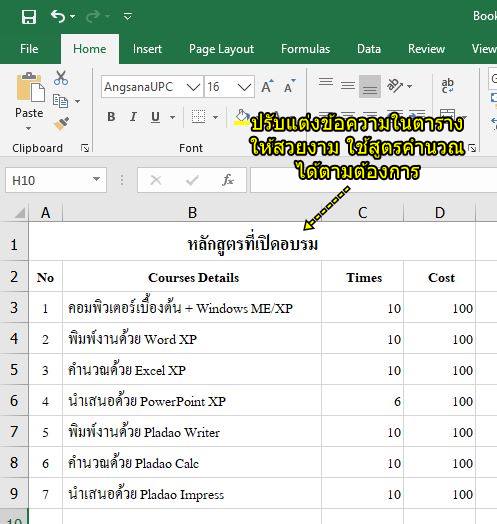497x524 pixels.
Task: Click the Wrap Text icon
Action: pos(447,86)
